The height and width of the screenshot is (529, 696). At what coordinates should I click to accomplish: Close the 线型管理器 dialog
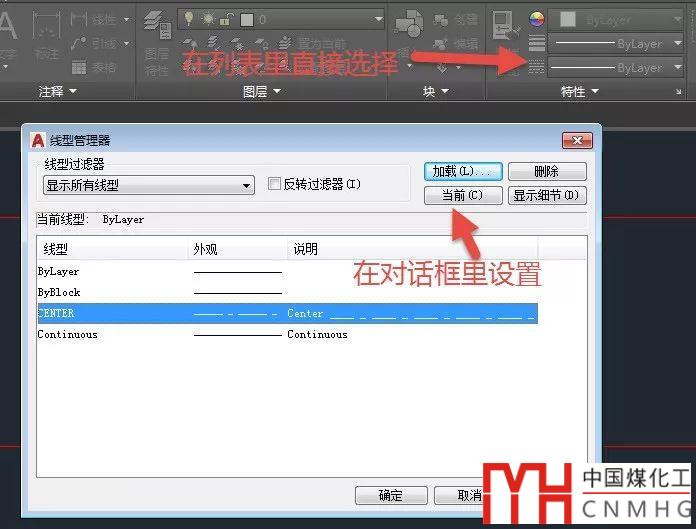click(x=577, y=141)
